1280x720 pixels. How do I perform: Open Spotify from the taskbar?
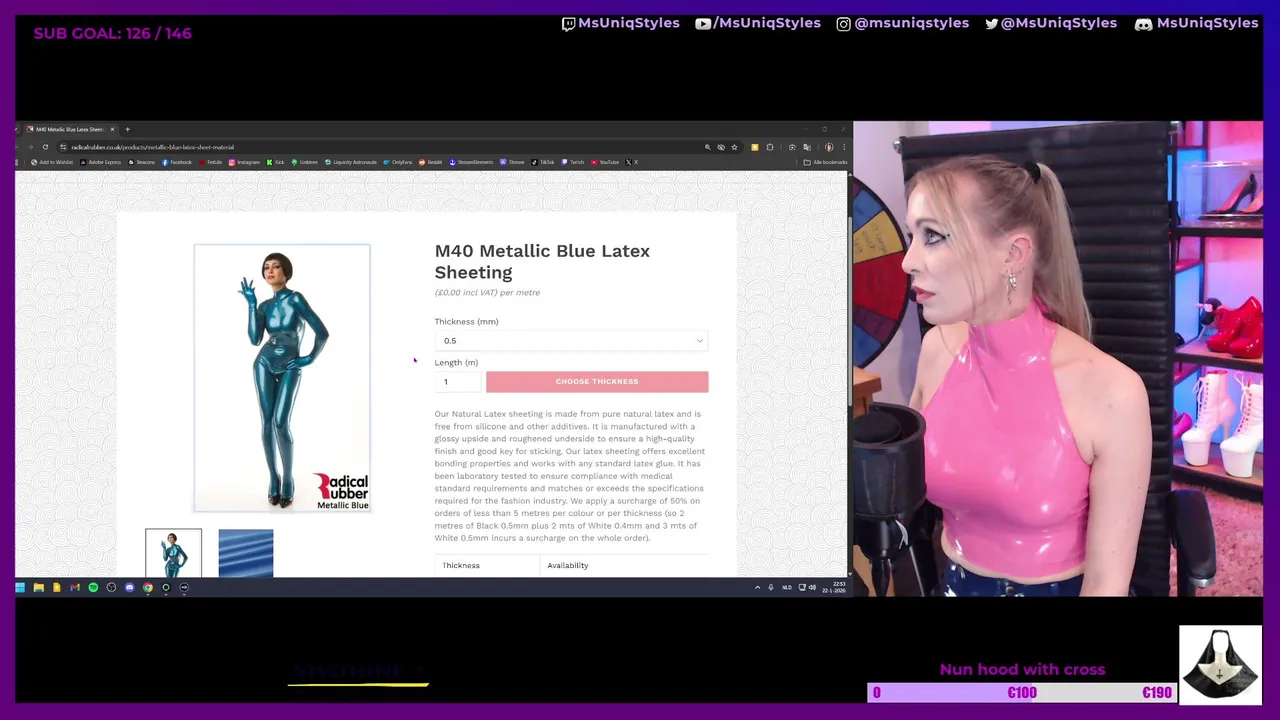coord(93,587)
